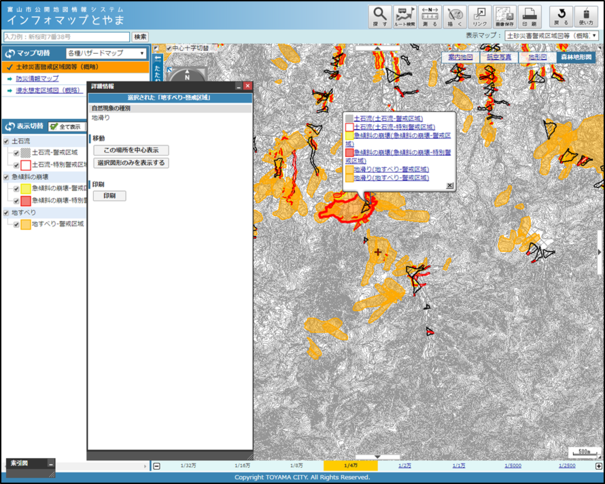Open the 各種ハザードマップ dropdown
The image size is (605, 484).
[106, 53]
